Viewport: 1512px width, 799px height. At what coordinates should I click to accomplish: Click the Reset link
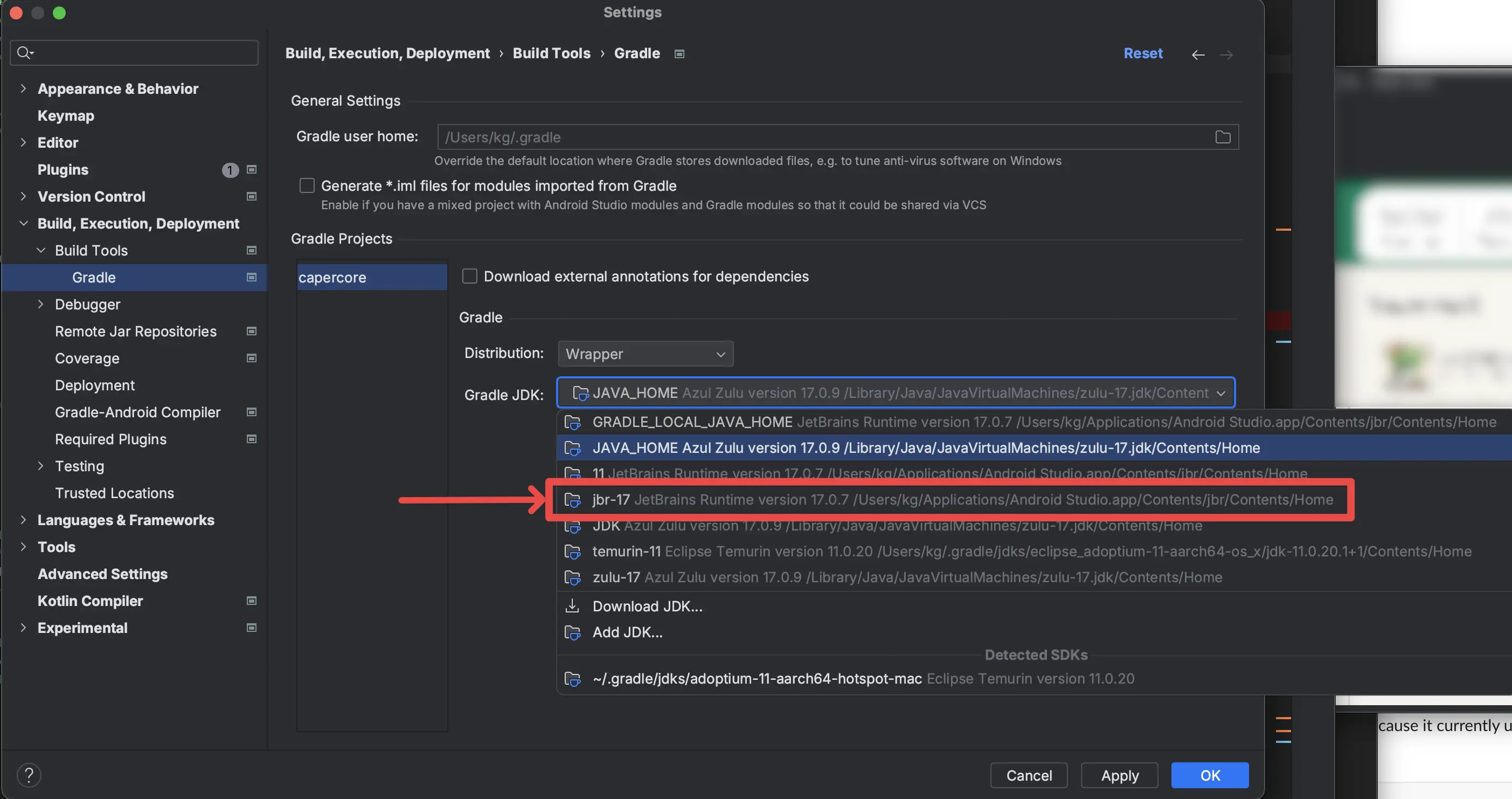(1142, 53)
